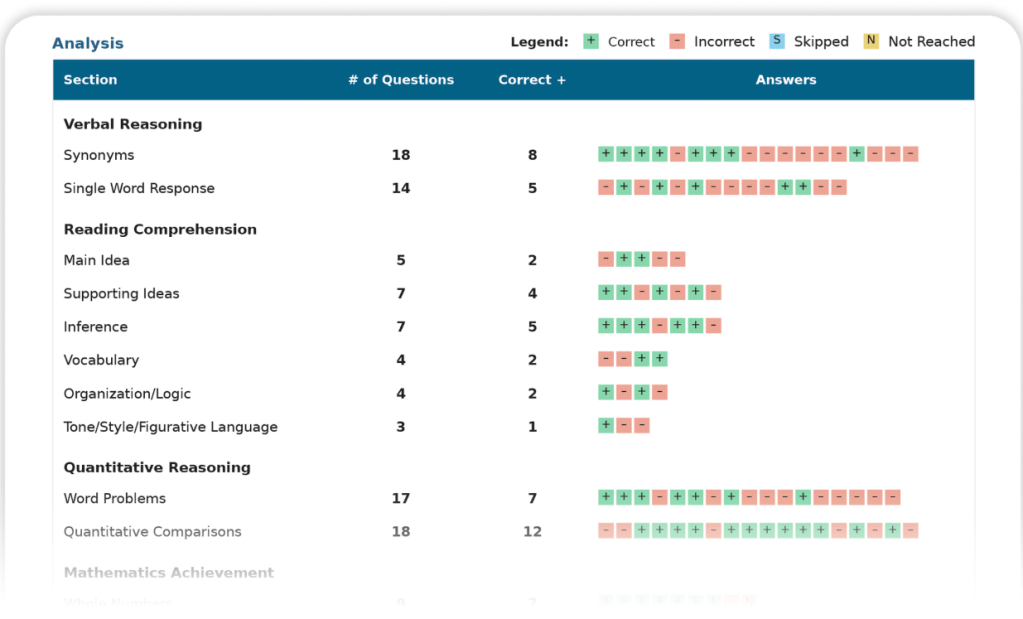The width and height of the screenshot is (1023, 619).
Task: Click the red Incorrect legend icon
Action: [x=677, y=41]
